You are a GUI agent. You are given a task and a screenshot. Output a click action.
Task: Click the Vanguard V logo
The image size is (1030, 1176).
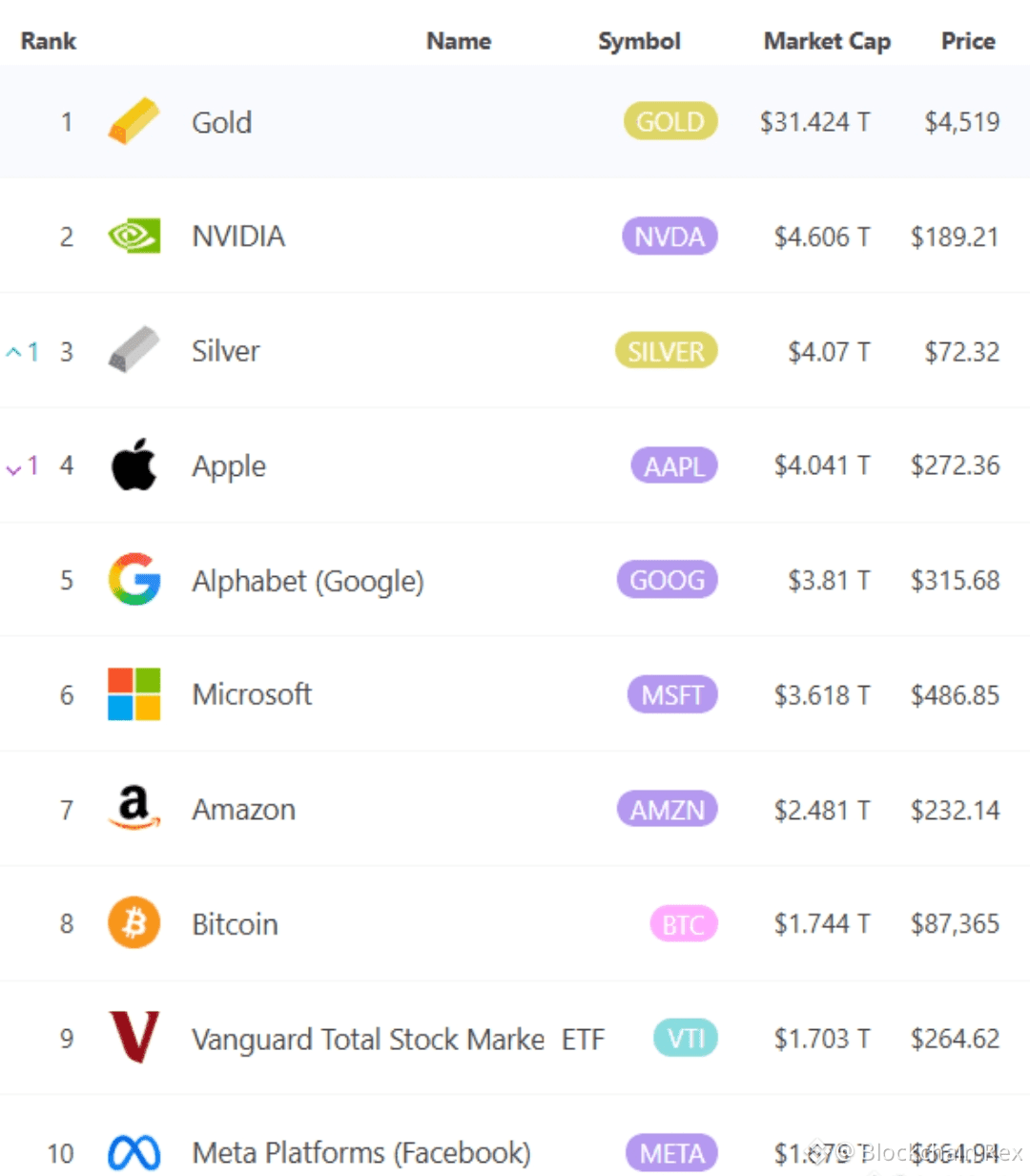[x=134, y=1038]
